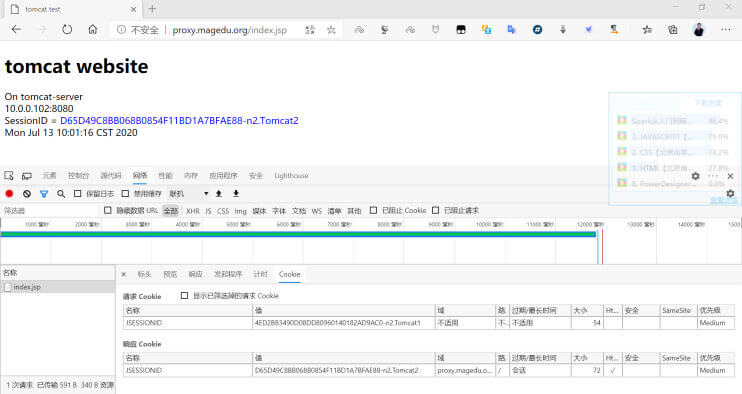This screenshot has height=394, width=742.
Task: Go to browser home page icon
Action: (93, 29)
